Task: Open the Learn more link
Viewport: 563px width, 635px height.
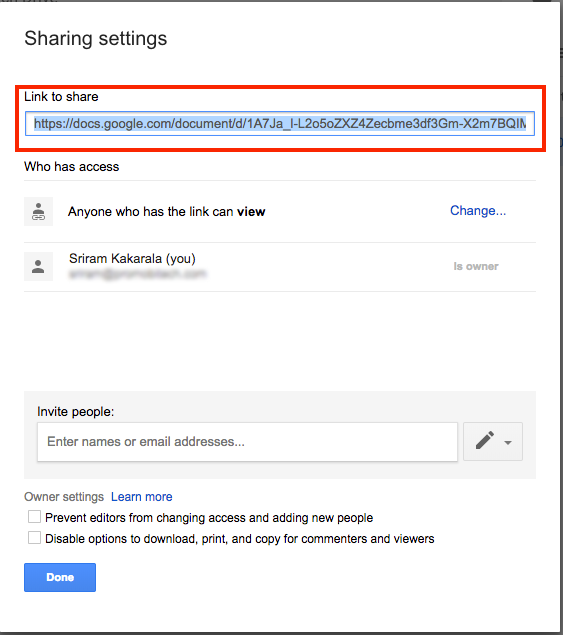Action: coord(142,496)
